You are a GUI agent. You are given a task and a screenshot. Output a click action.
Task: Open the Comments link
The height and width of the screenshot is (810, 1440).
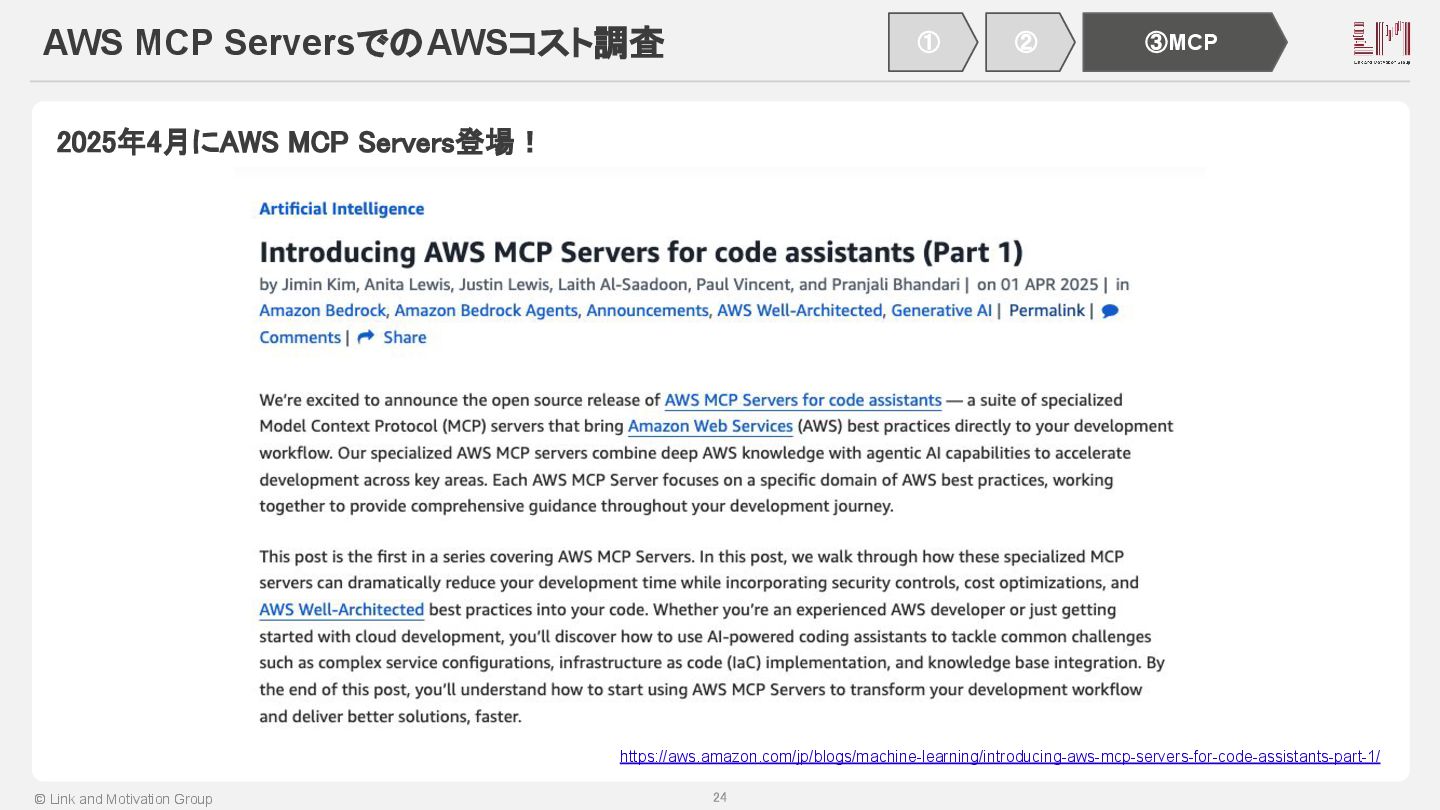(300, 338)
